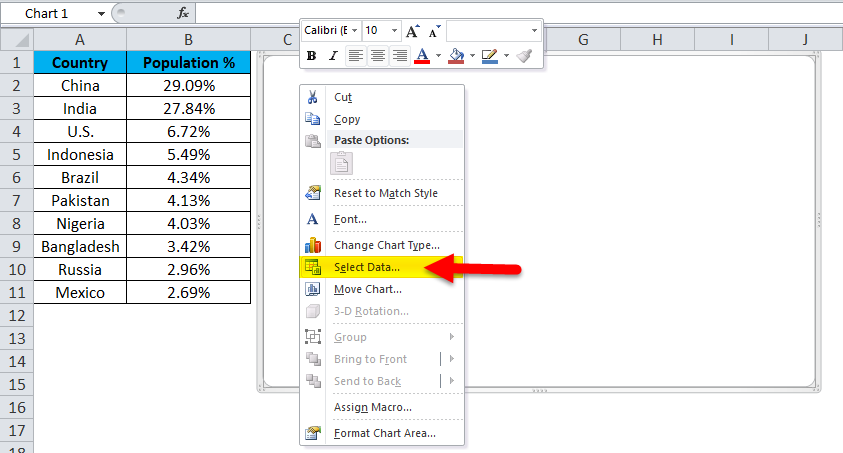Open shape fill dropdown arrow
The image size is (843, 453).
(473, 55)
